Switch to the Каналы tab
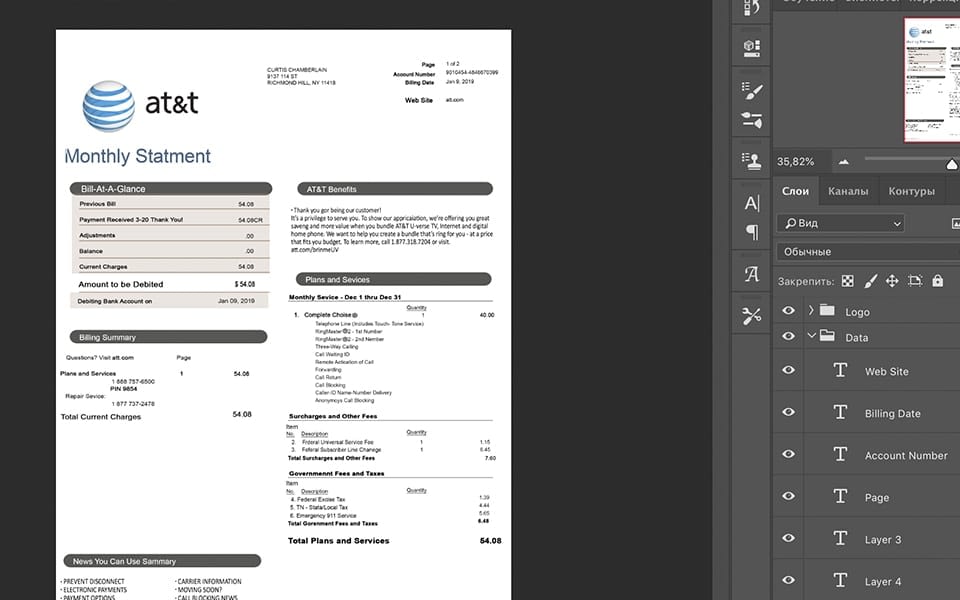960x600 pixels. [x=848, y=191]
